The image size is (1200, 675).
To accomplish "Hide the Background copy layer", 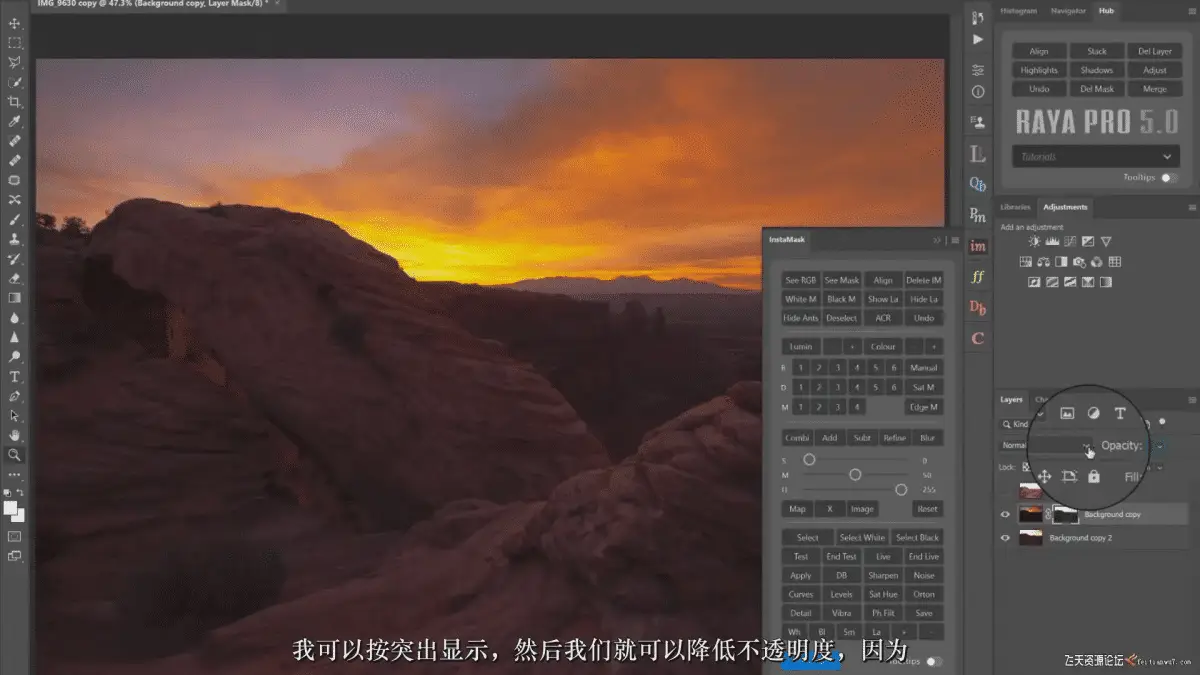I will point(1006,514).
